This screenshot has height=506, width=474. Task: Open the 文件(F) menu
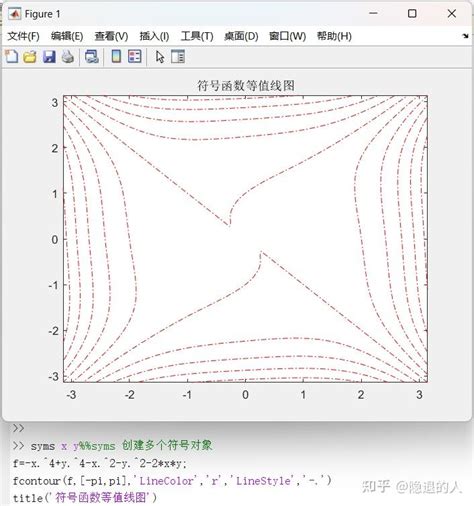(23, 36)
